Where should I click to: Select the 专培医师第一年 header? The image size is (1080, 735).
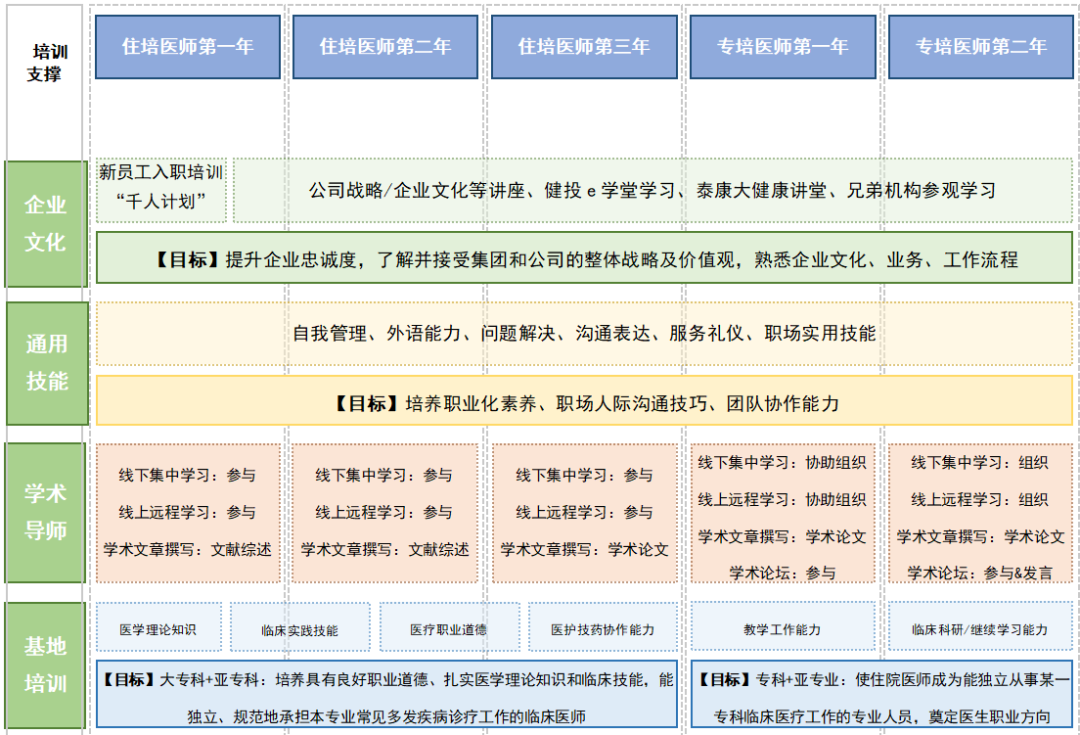coord(782,47)
